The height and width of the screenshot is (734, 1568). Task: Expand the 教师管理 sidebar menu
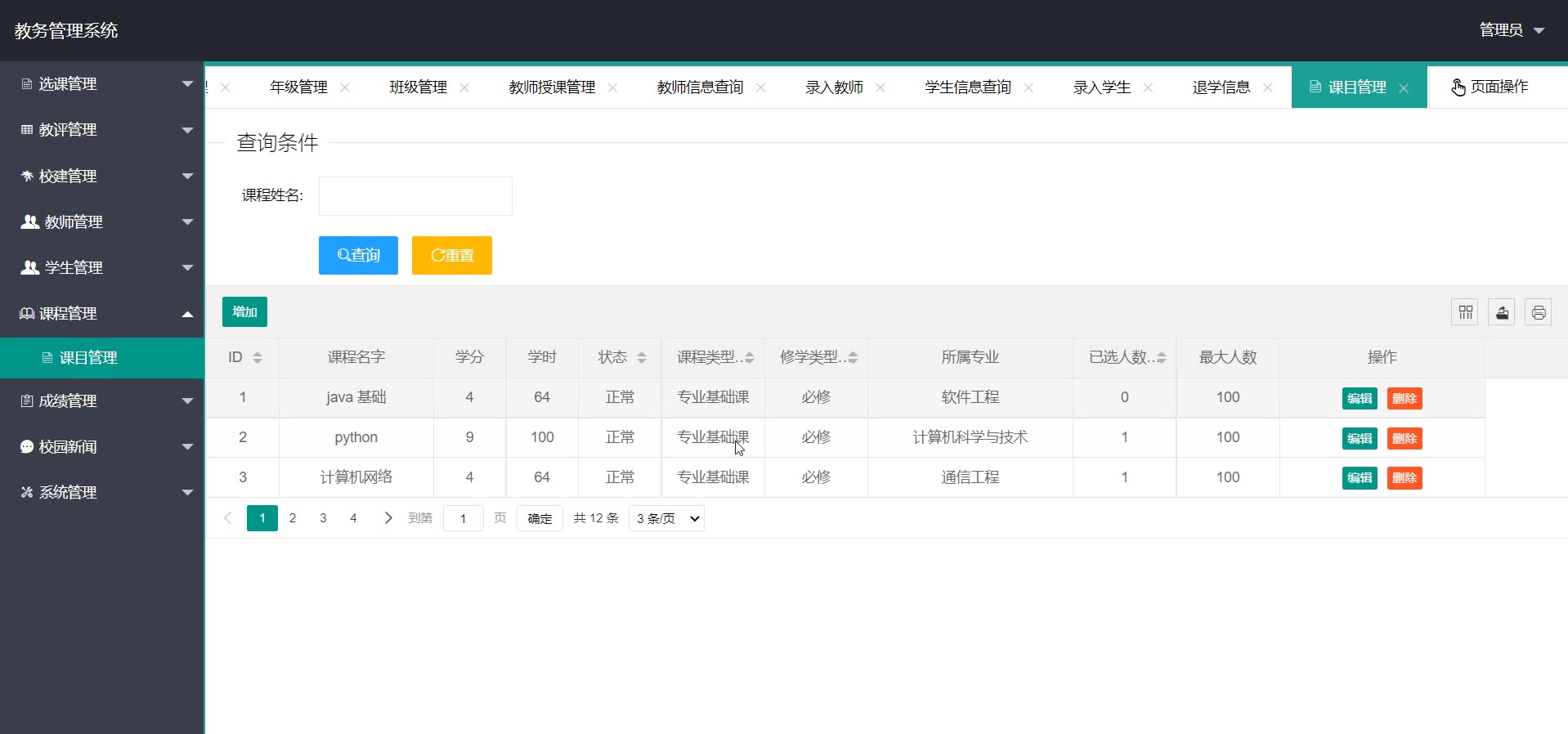click(102, 222)
